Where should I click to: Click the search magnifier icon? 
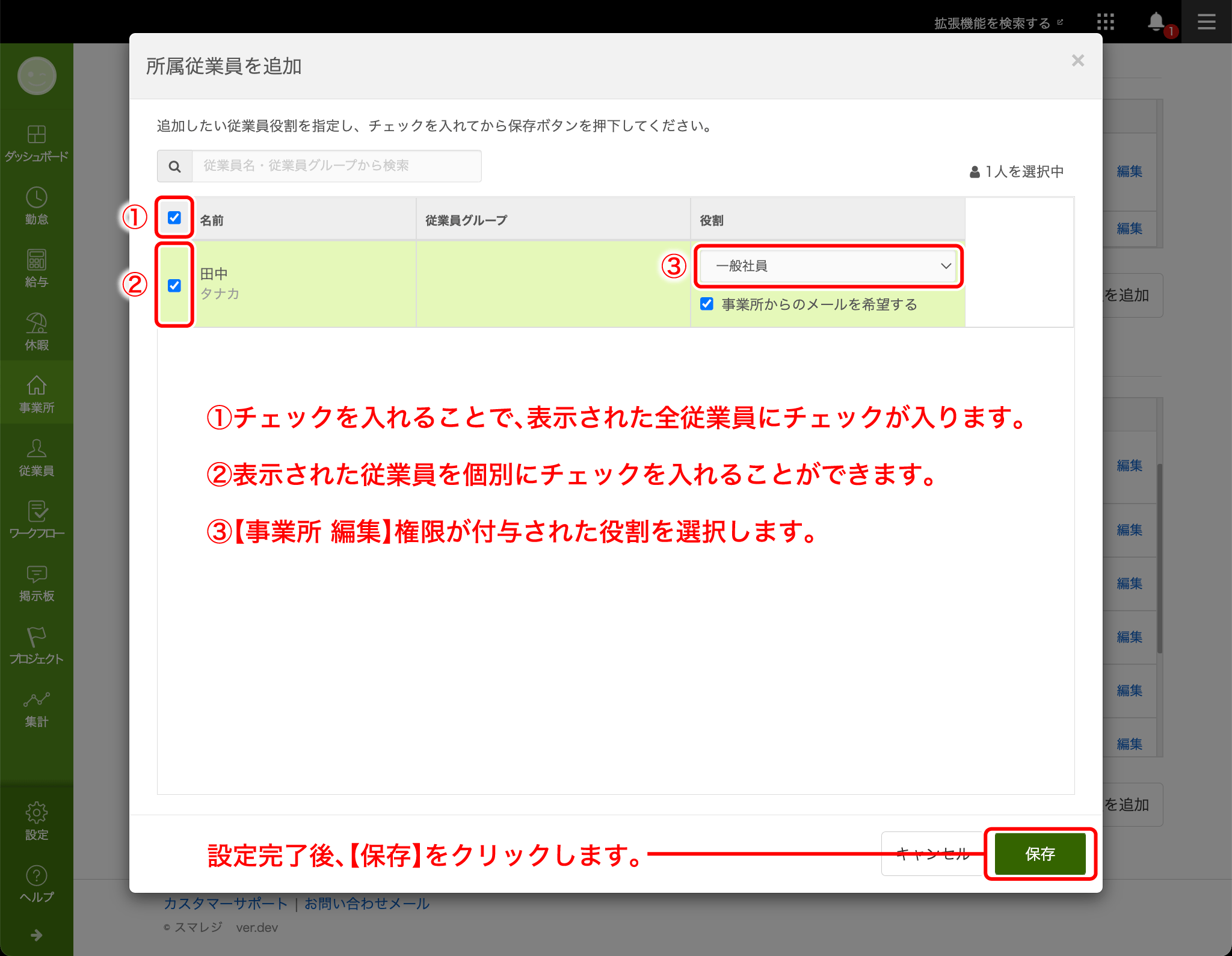click(174, 166)
